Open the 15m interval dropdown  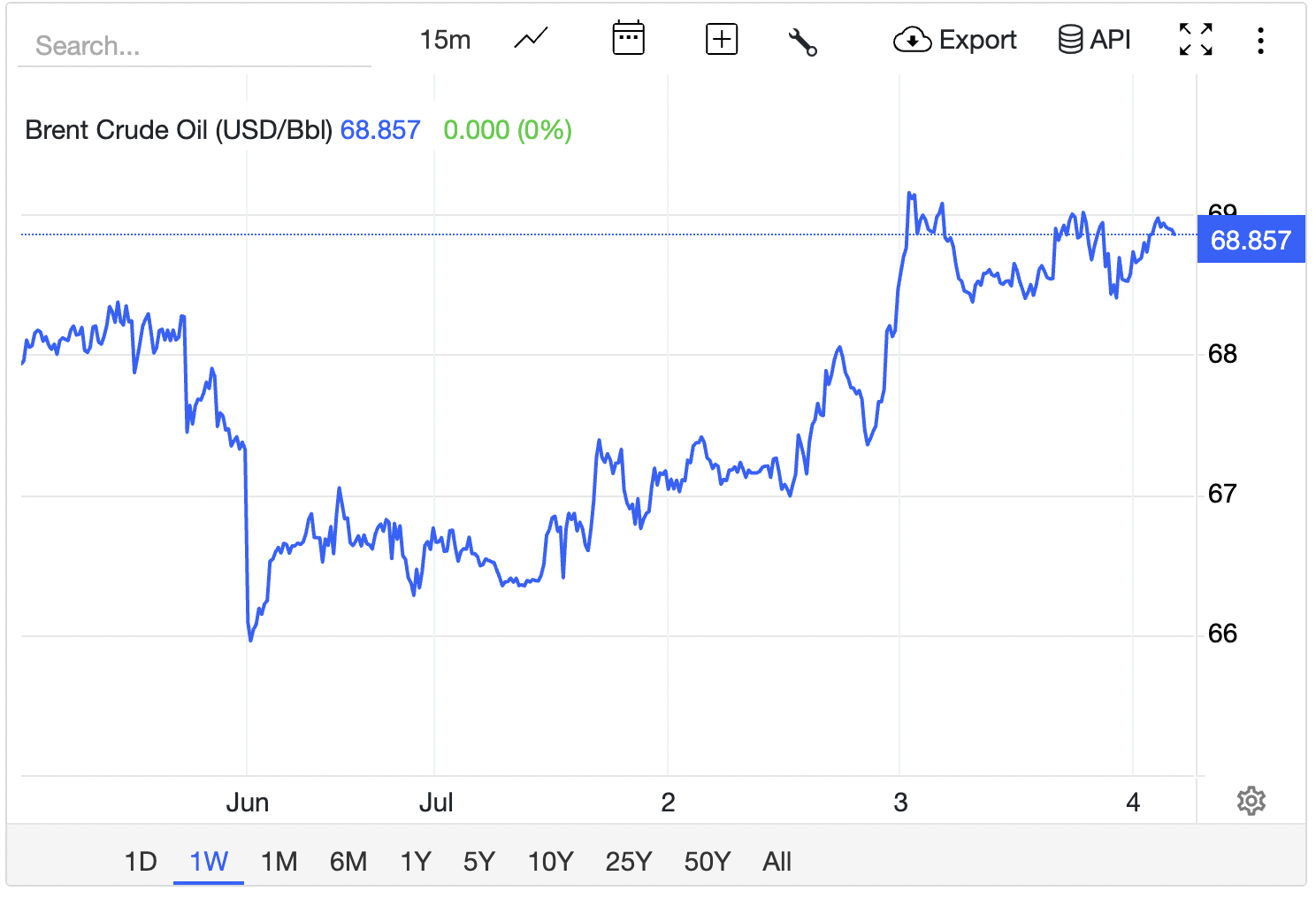(445, 40)
